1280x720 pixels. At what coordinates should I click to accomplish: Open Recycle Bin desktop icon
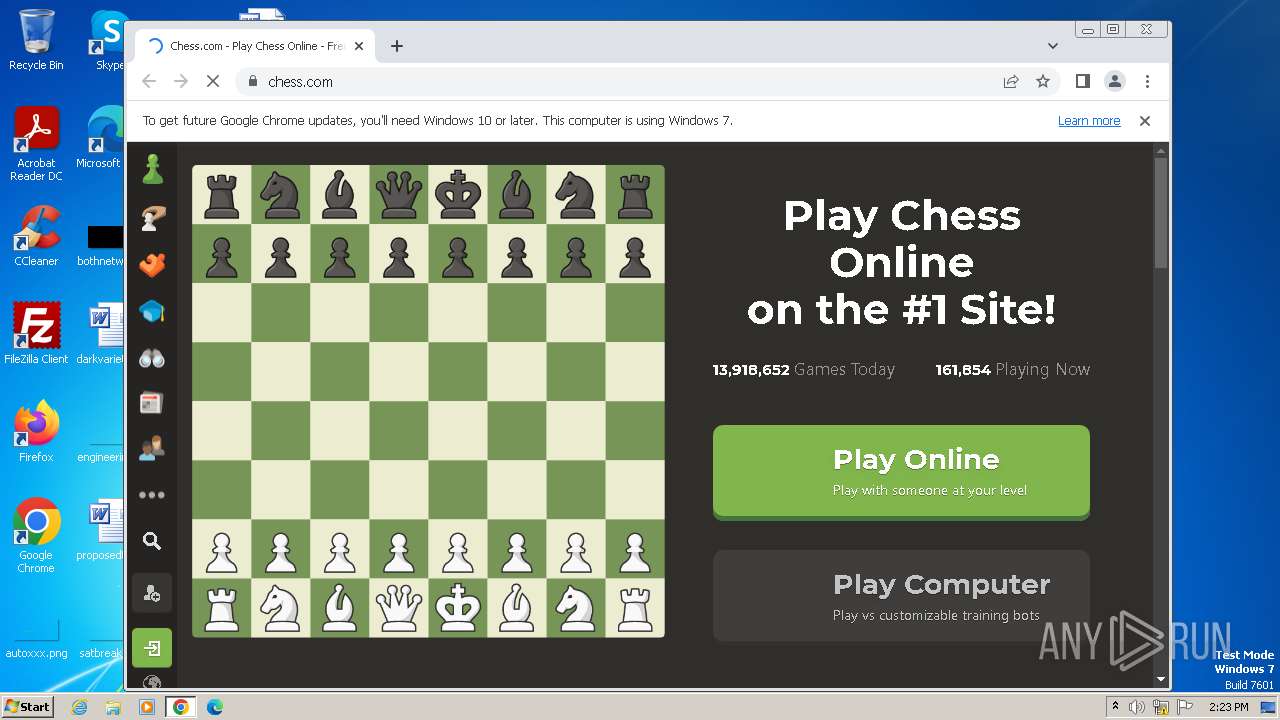36,40
